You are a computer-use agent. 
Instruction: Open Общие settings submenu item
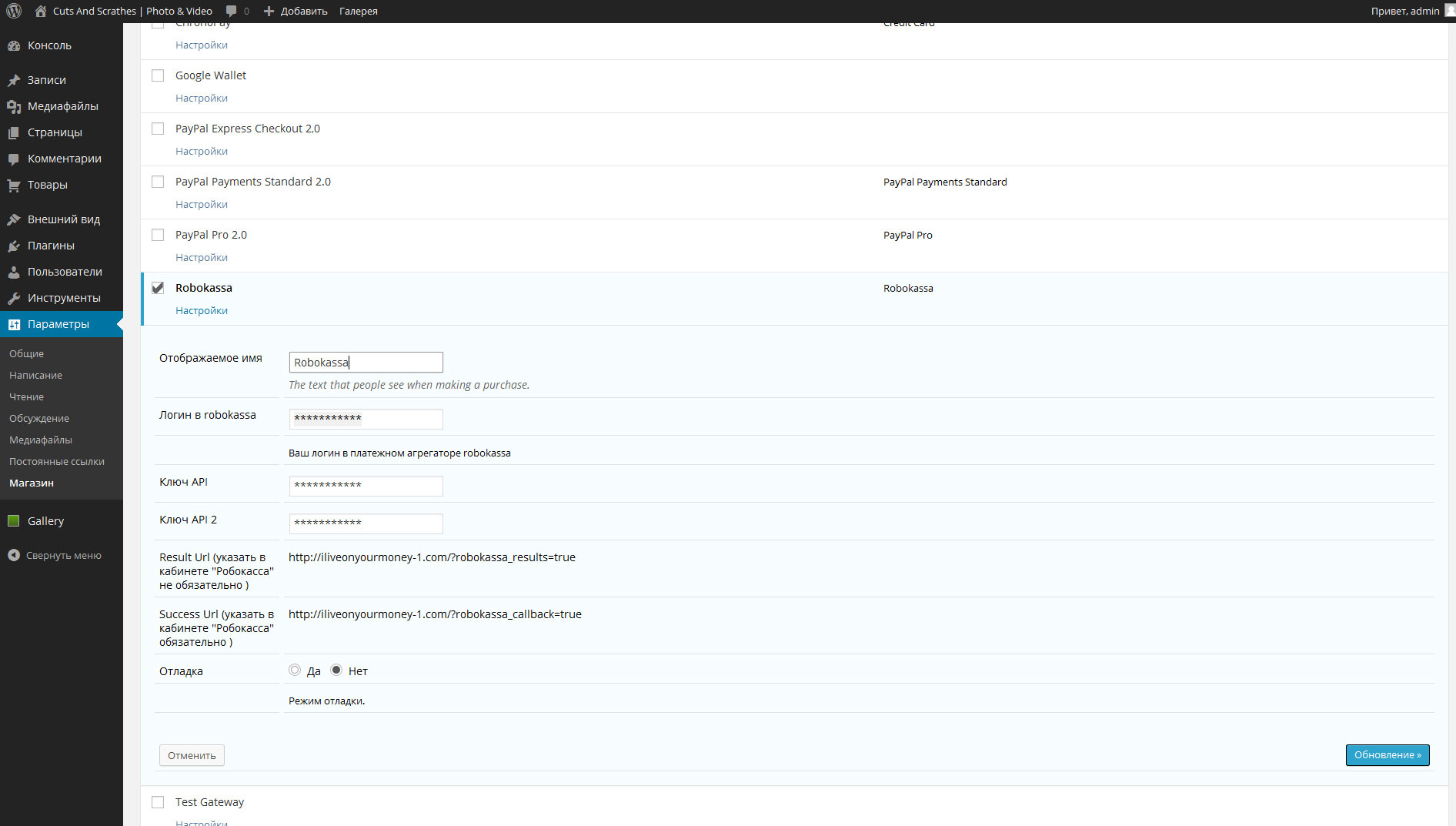pyautogui.click(x=26, y=353)
